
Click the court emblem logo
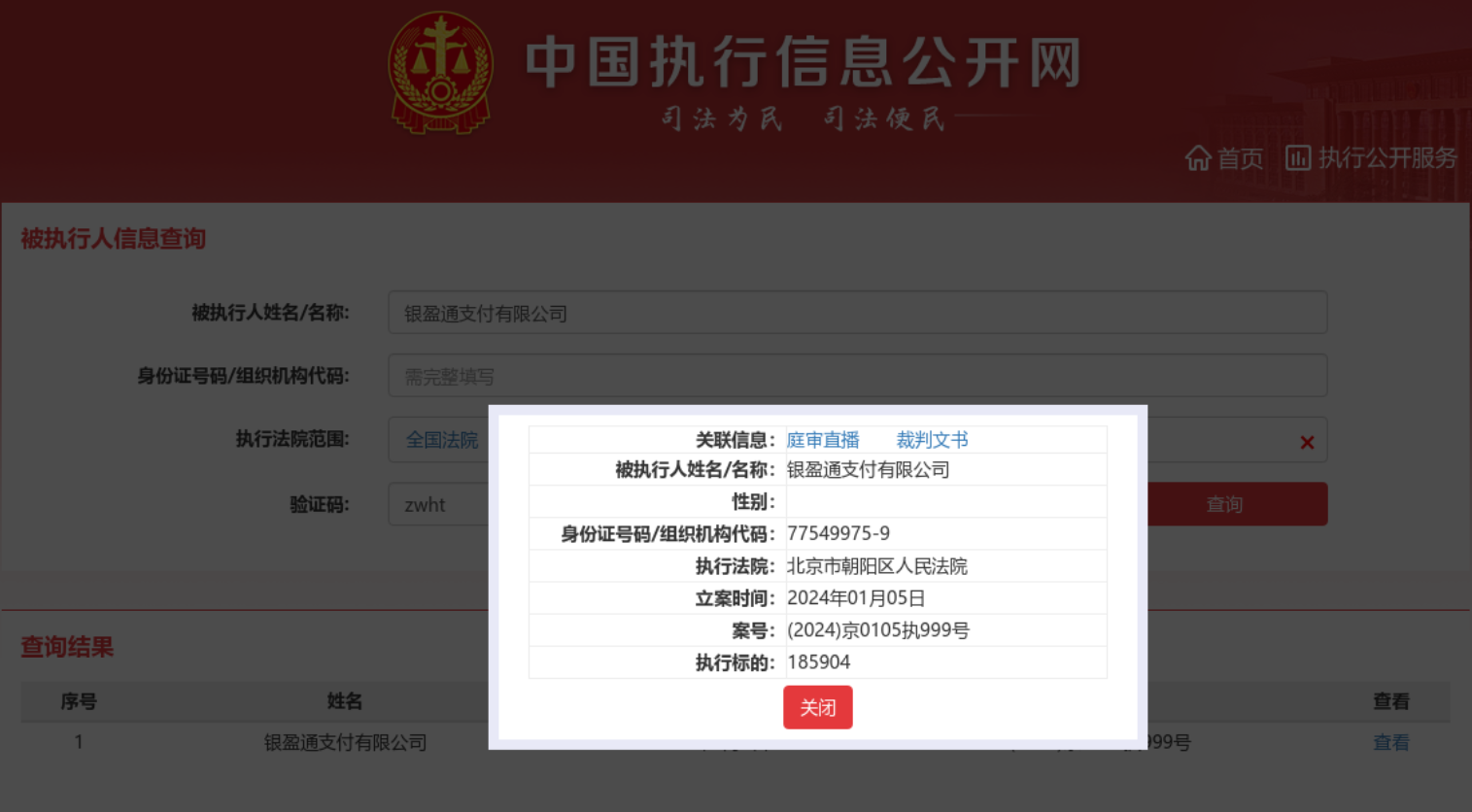[440, 73]
